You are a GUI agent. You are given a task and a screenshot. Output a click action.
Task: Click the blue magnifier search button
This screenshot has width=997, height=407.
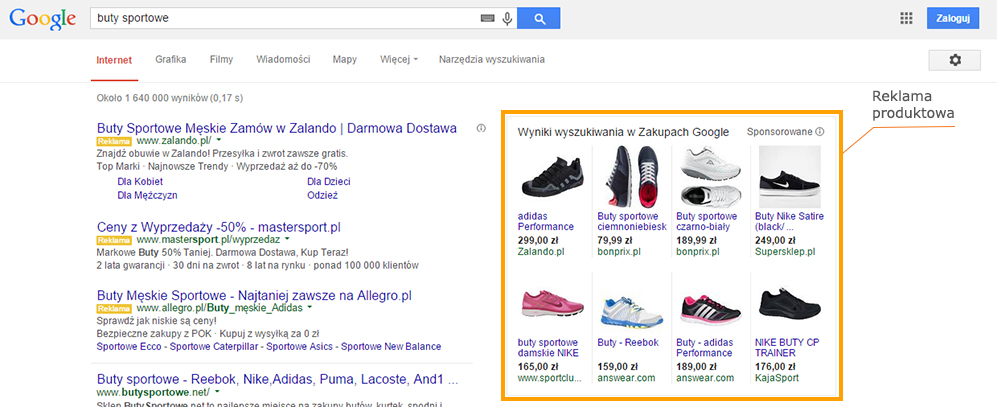pyautogui.click(x=539, y=18)
